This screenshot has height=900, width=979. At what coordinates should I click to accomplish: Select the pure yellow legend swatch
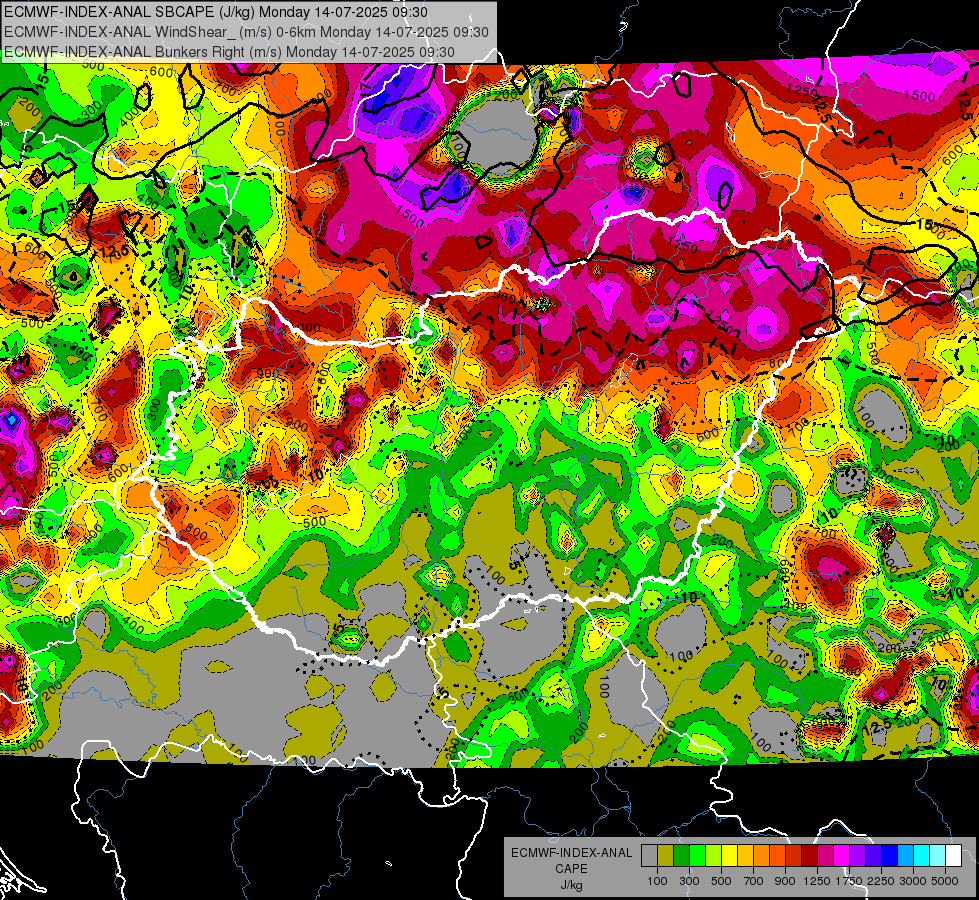729,855
